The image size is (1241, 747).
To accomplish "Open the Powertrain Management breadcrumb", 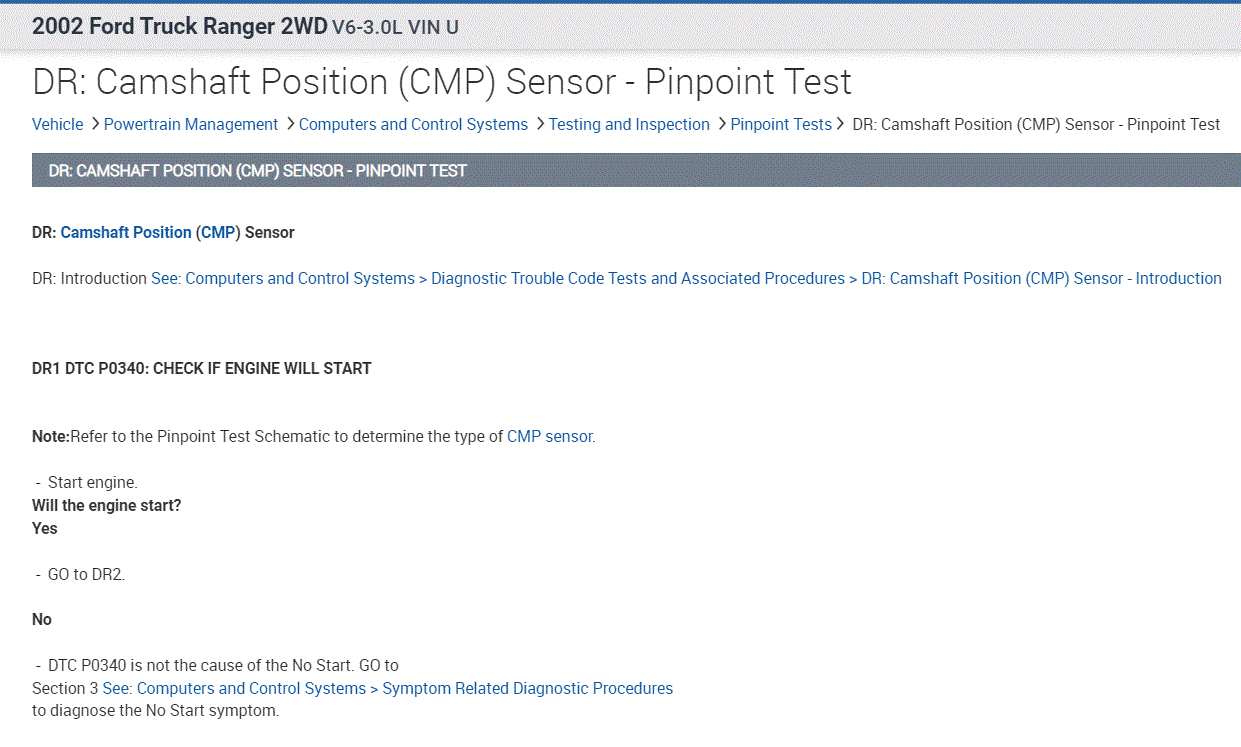I will point(191,125).
